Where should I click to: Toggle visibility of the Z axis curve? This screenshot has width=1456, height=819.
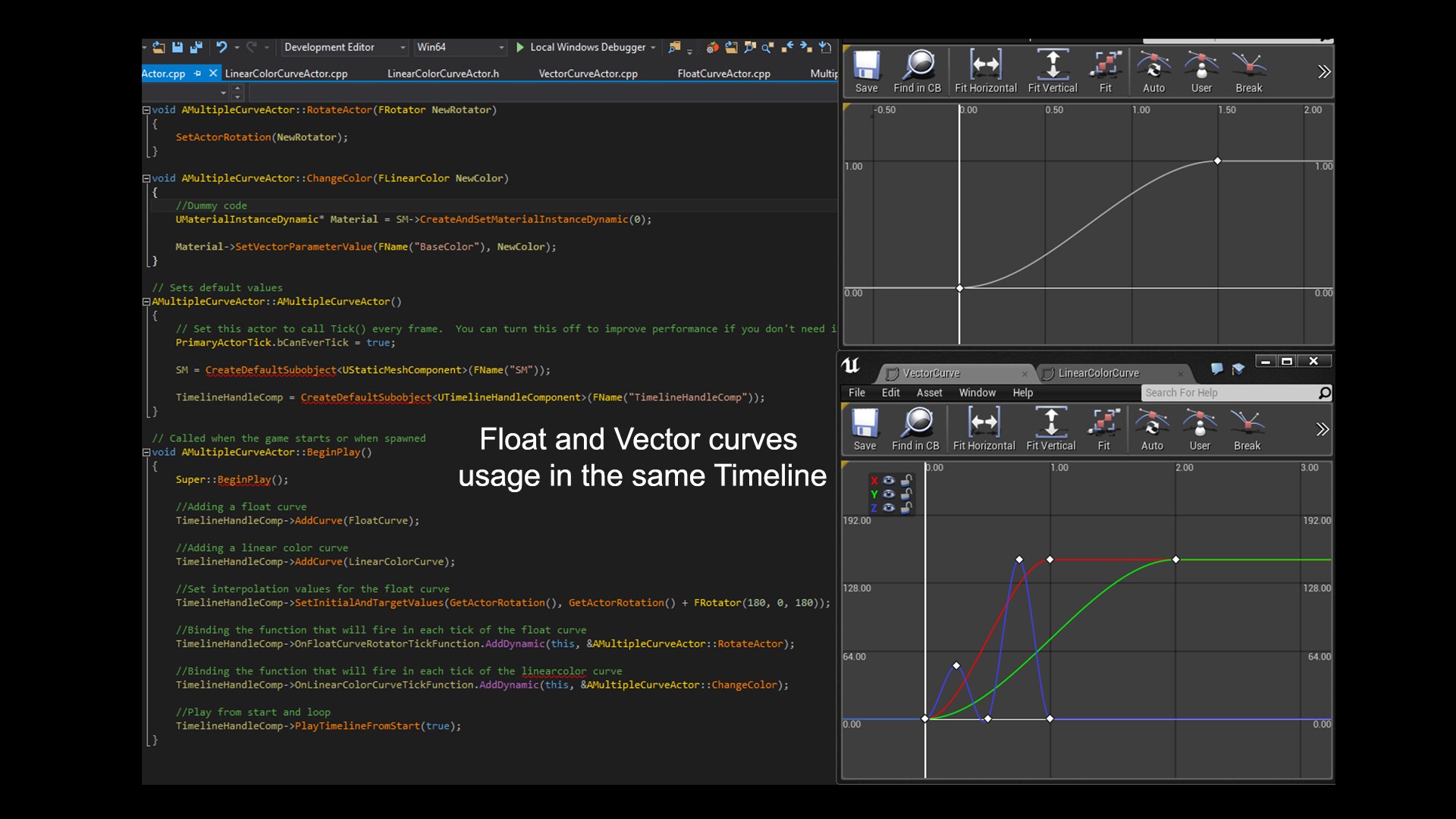[889, 507]
